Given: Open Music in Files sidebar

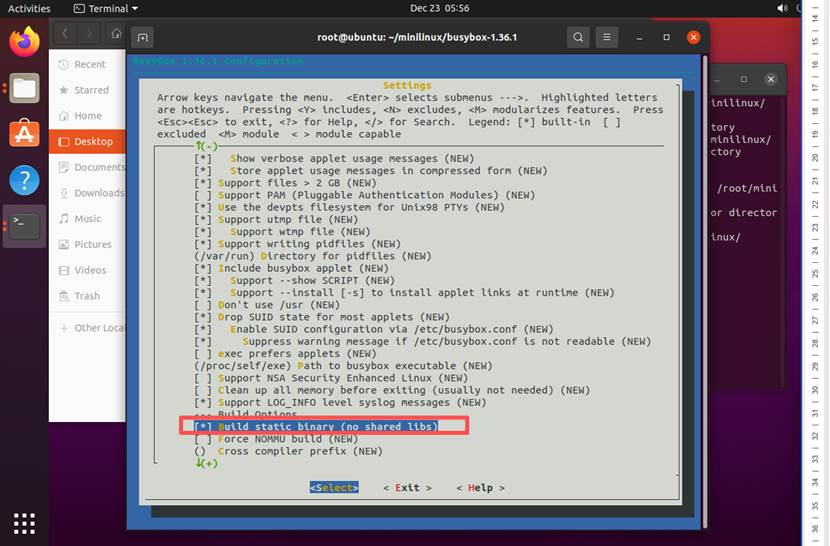Looking at the screenshot, I should click(x=87, y=218).
